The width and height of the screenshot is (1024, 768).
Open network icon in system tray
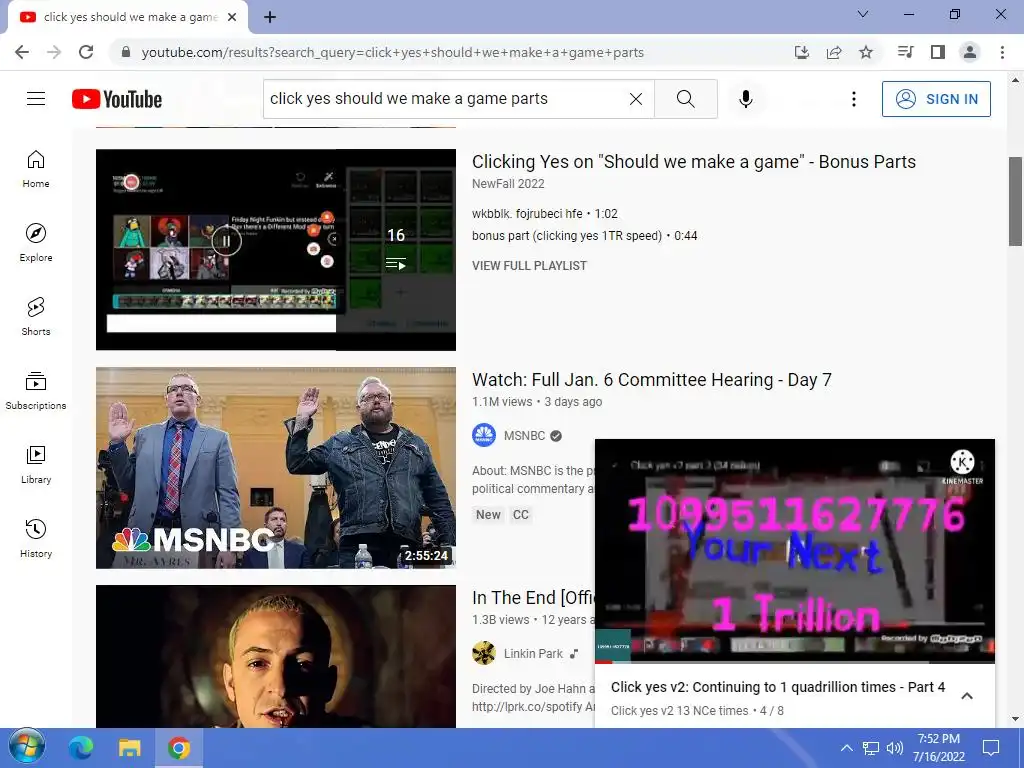871,748
